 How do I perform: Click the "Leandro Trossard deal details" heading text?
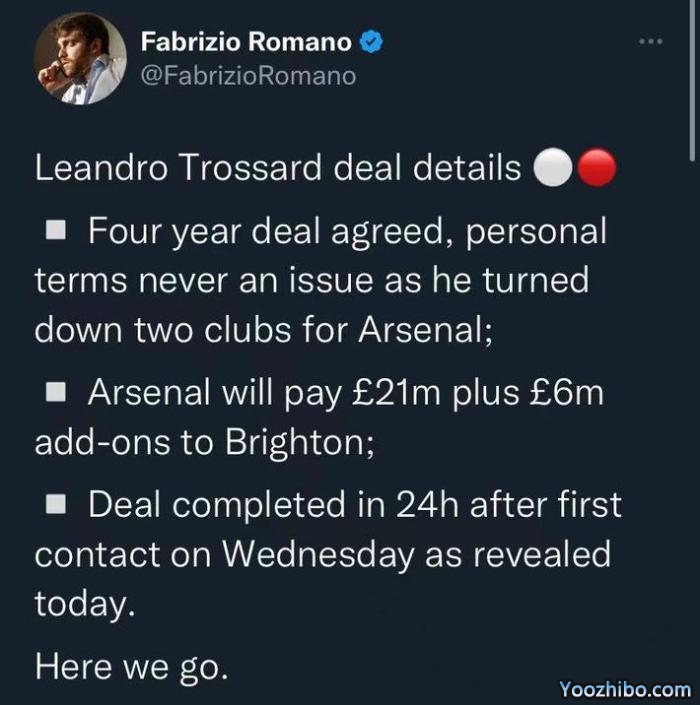pyautogui.click(x=278, y=168)
